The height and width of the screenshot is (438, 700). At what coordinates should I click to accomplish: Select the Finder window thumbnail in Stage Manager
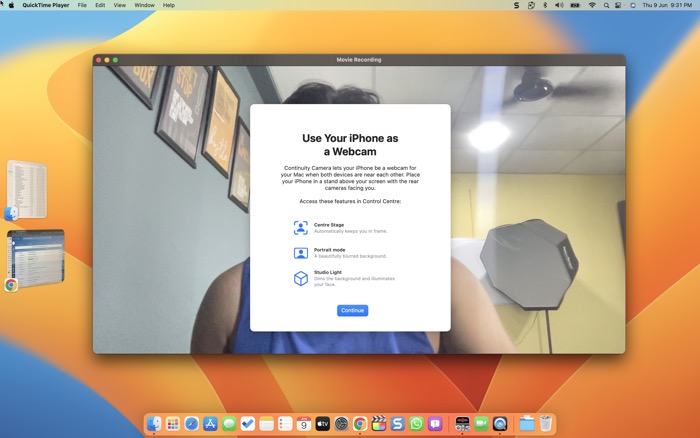tap(27, 190)
